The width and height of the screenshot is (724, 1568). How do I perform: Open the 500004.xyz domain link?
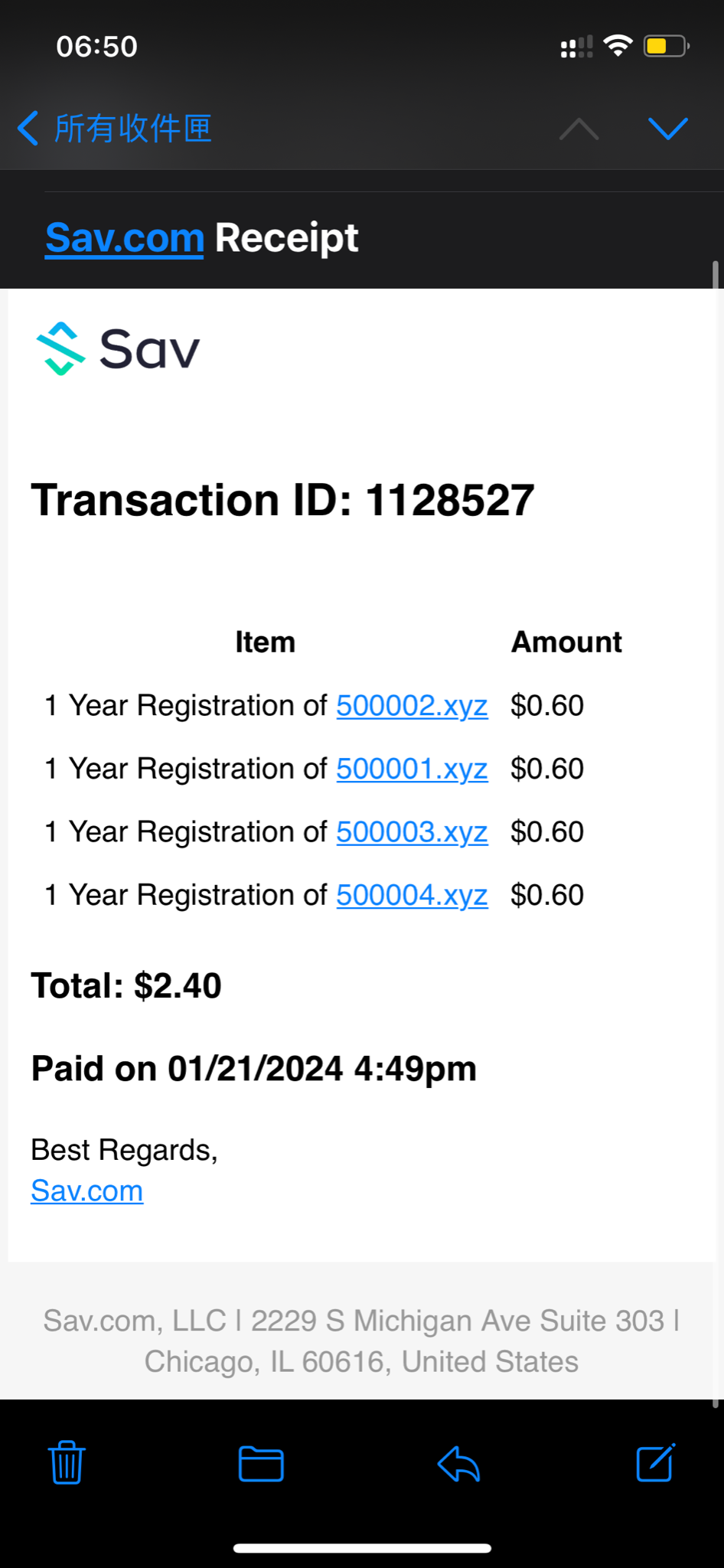tap(412, 895)
